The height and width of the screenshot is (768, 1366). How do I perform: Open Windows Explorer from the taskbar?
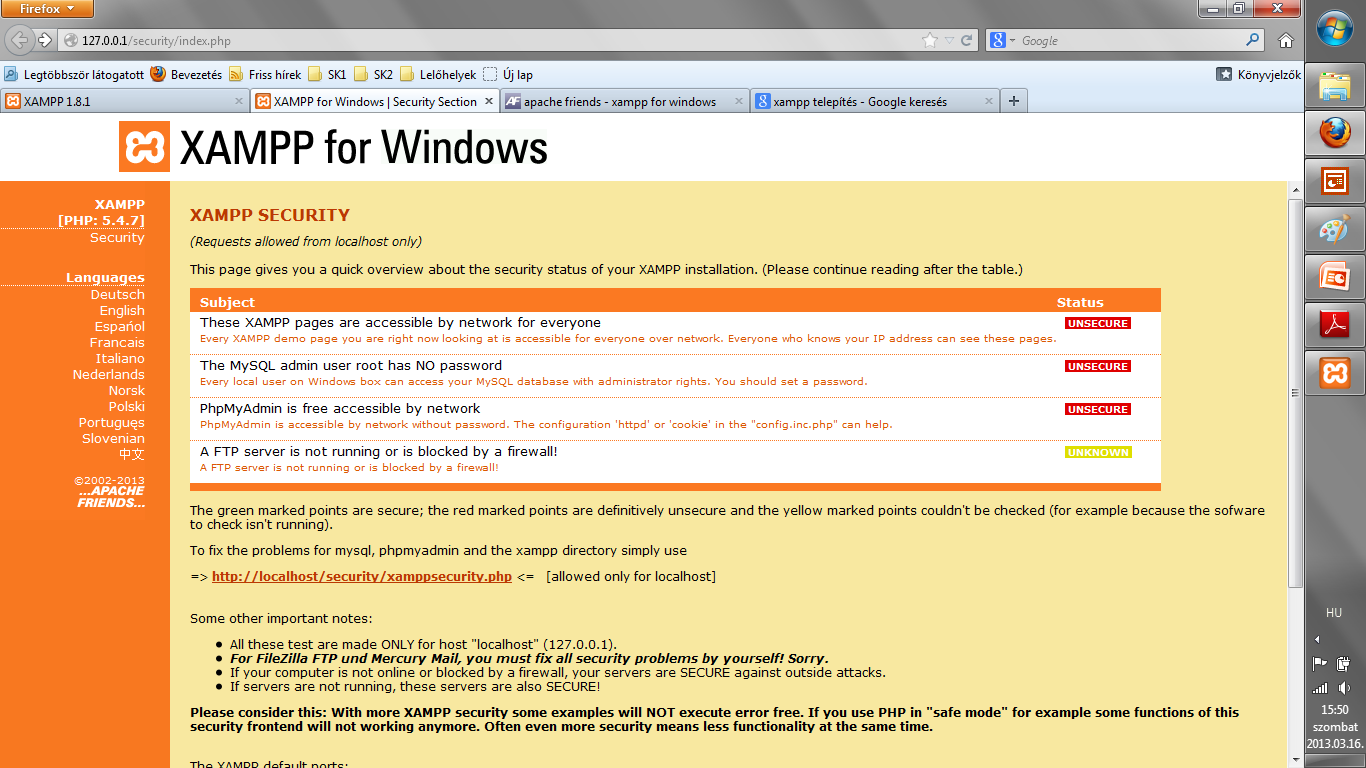point(1335,85)
